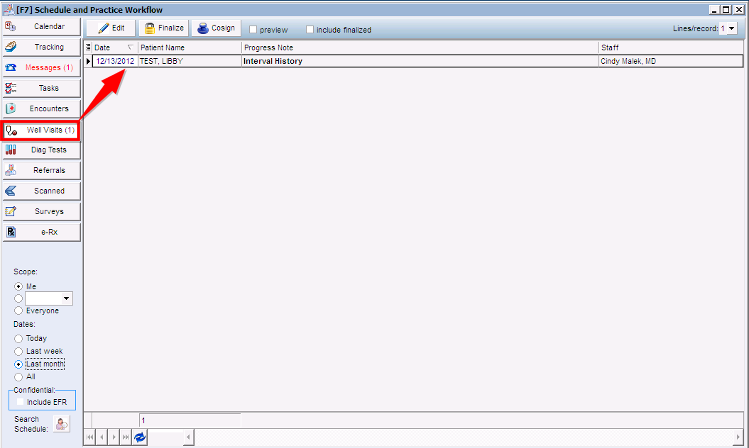Click the row selector arrow indicator

[x=88, y=61]
